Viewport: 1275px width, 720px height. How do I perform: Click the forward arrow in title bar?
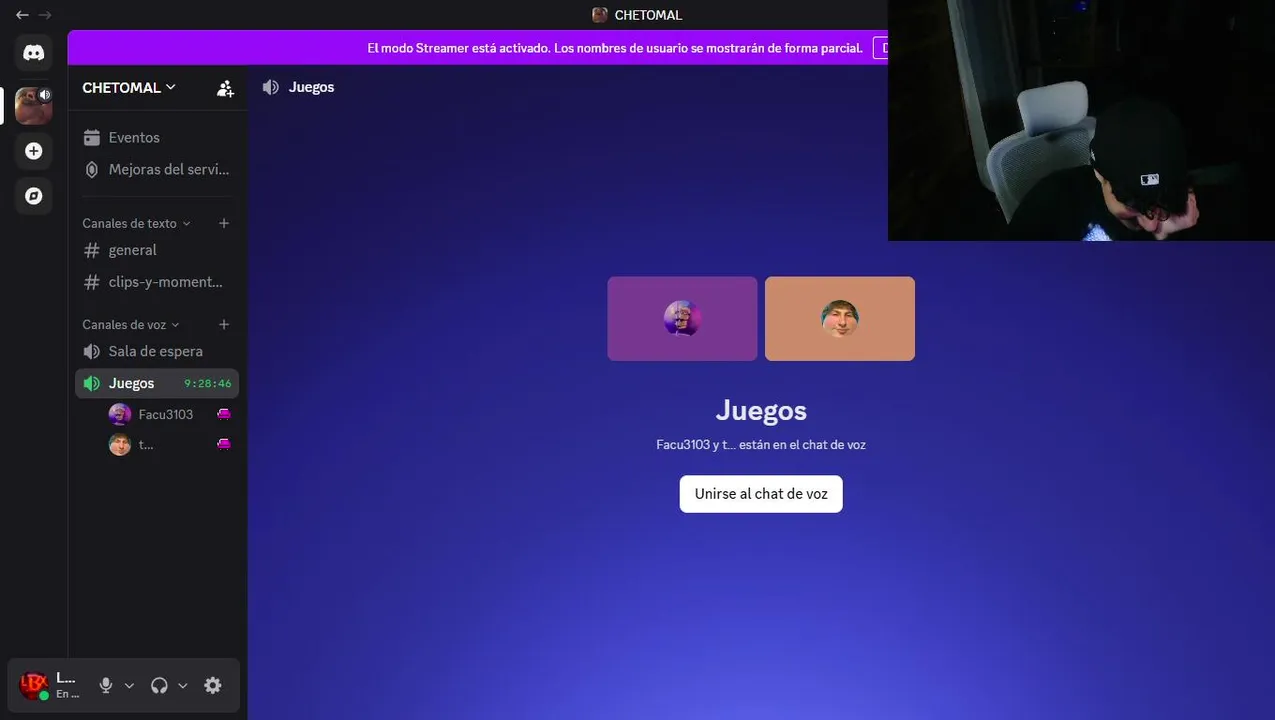point(44,15)
